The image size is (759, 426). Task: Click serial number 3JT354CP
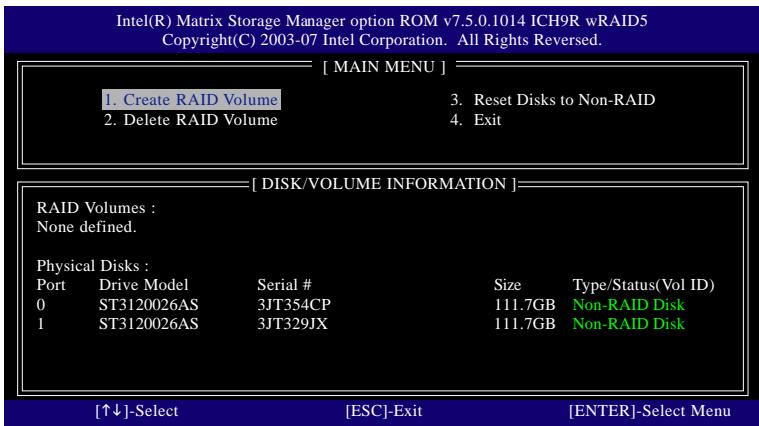coord(294,304)
